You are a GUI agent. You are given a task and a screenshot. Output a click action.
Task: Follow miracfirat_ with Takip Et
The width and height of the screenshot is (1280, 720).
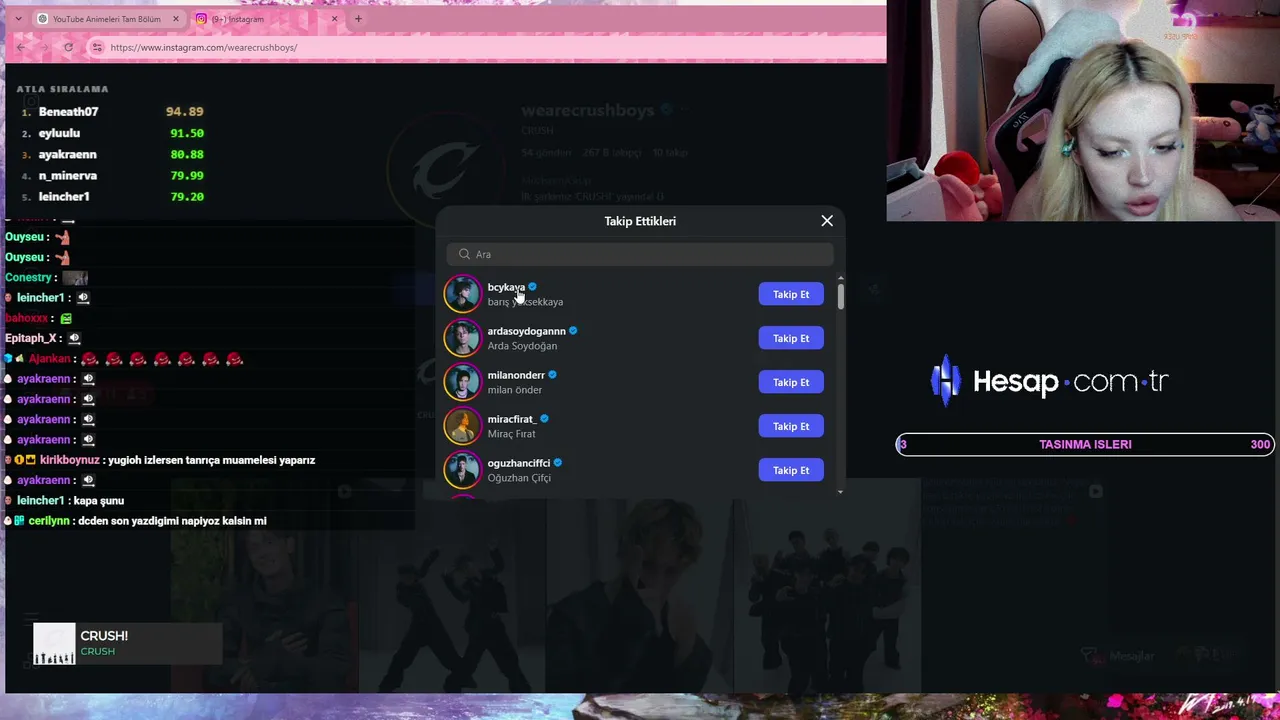coord(791,426)
